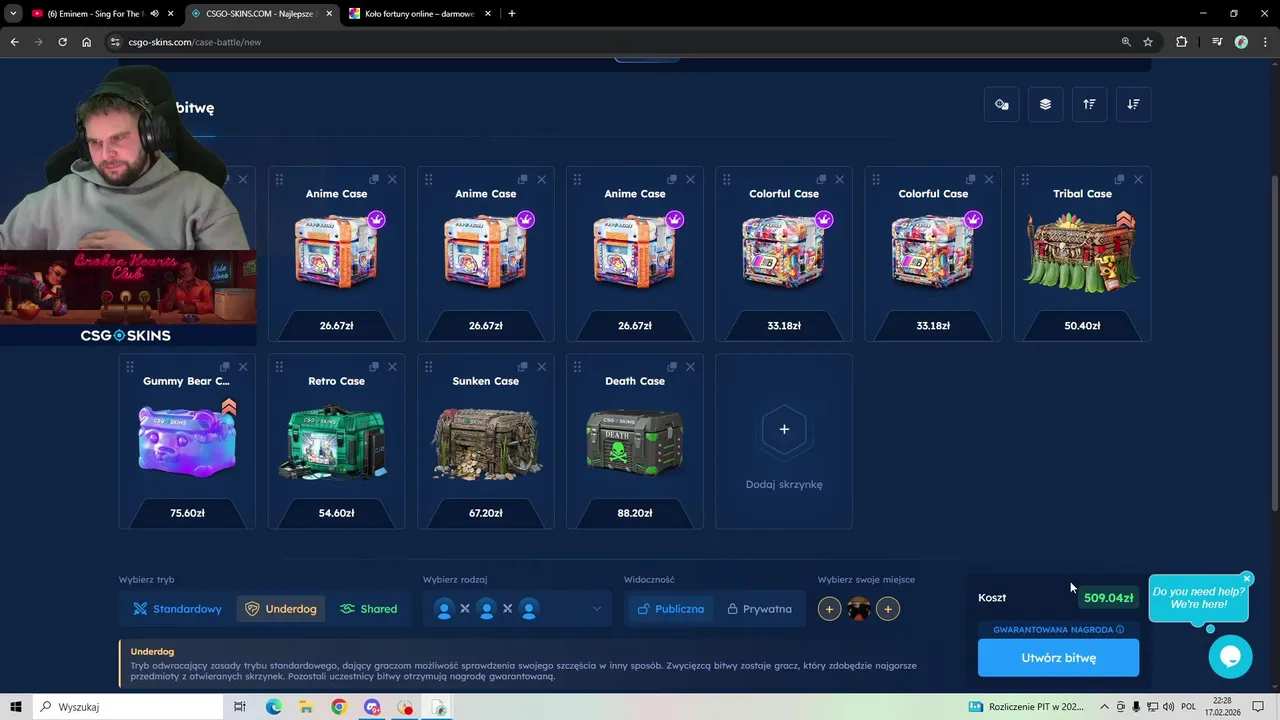
Task: Open the live chat support bubble
Action: coord(1230,657)
